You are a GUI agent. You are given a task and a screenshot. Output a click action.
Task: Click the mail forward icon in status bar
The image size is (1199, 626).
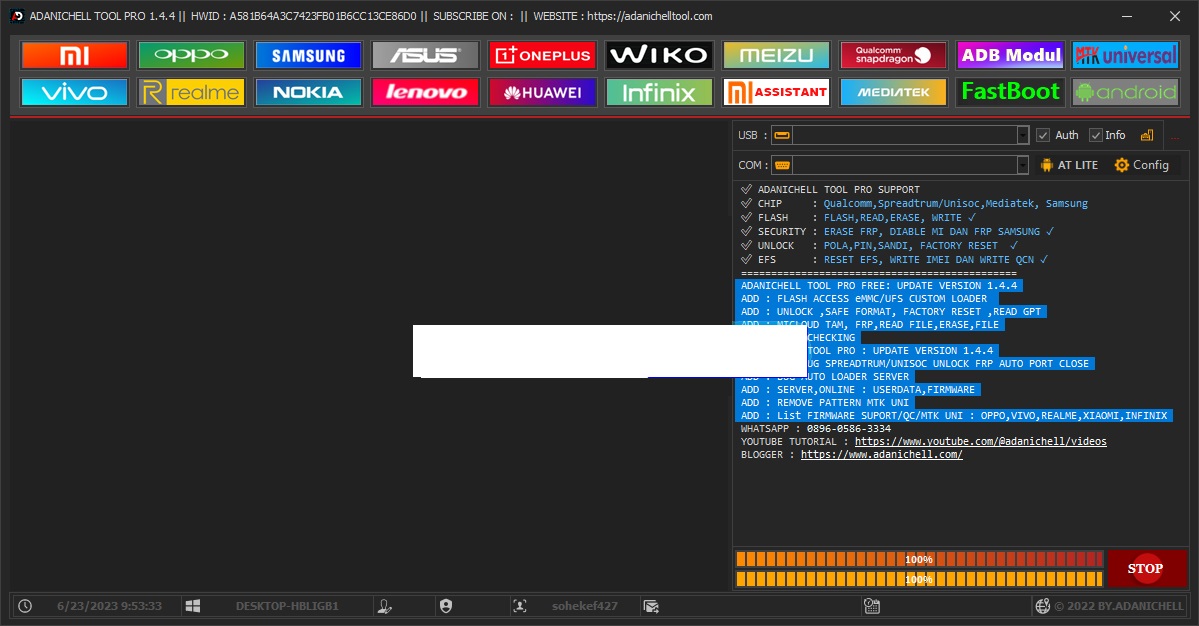pyautogui.click(x=651, y=606)
